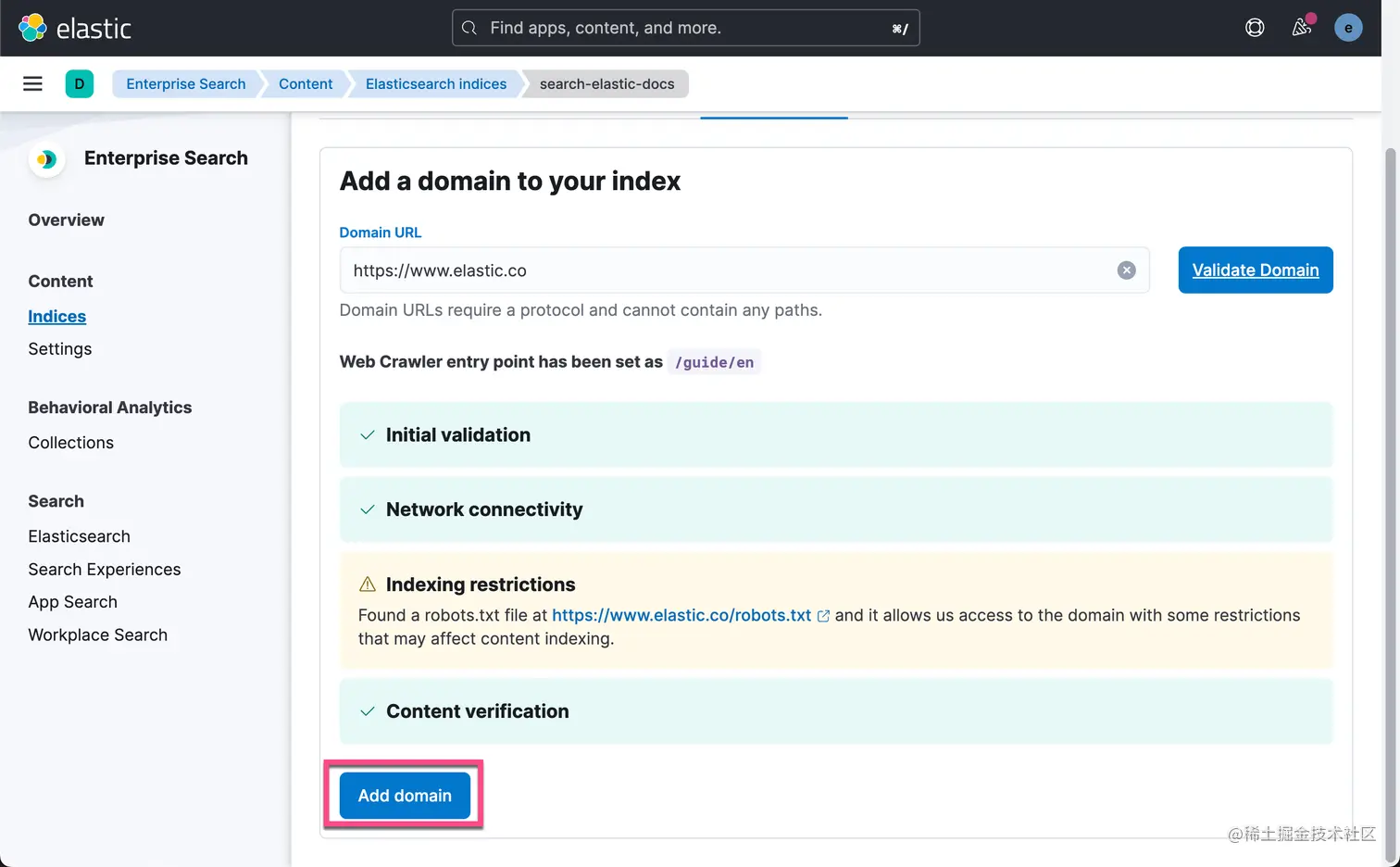The height and width of the screenshot is (867, 1400).
Task: Click the search magnifier icon
Action: click(x=469, y=28)
